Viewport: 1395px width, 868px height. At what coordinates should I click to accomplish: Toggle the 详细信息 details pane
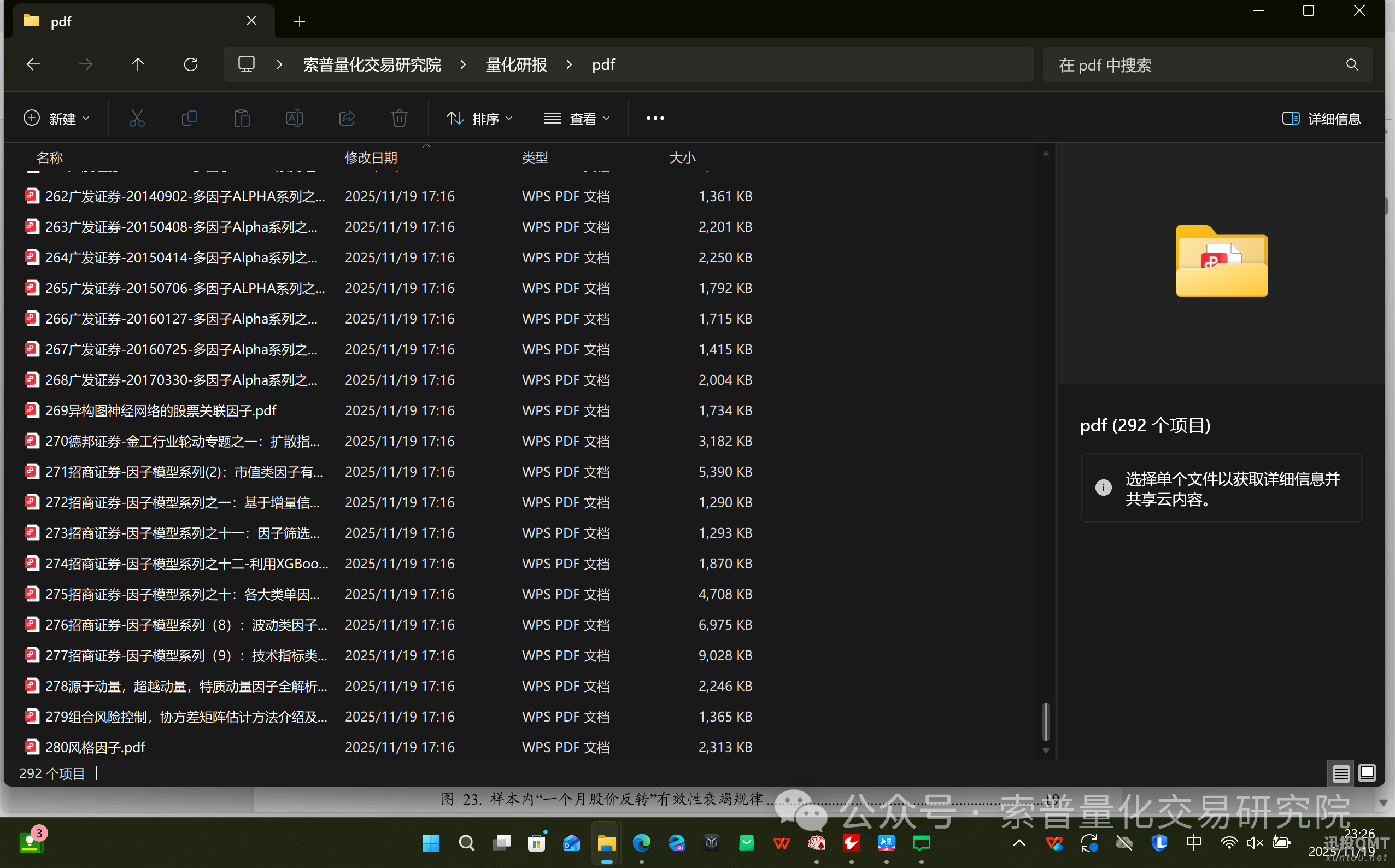pos(1322,118)
